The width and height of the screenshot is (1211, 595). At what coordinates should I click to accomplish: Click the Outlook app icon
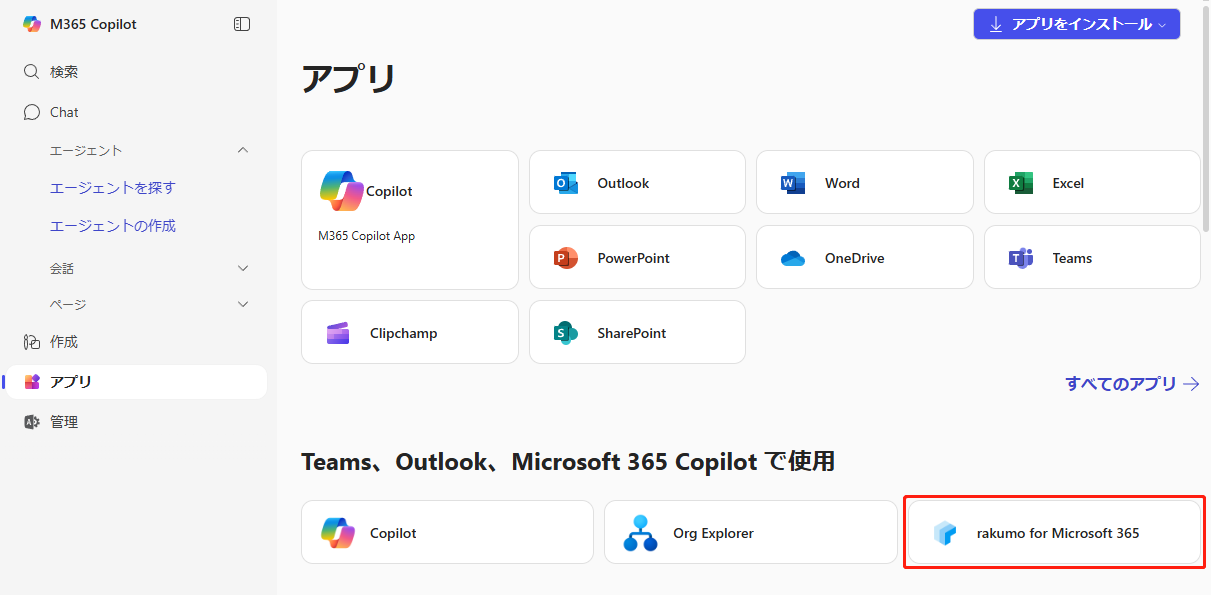point(566,183)
